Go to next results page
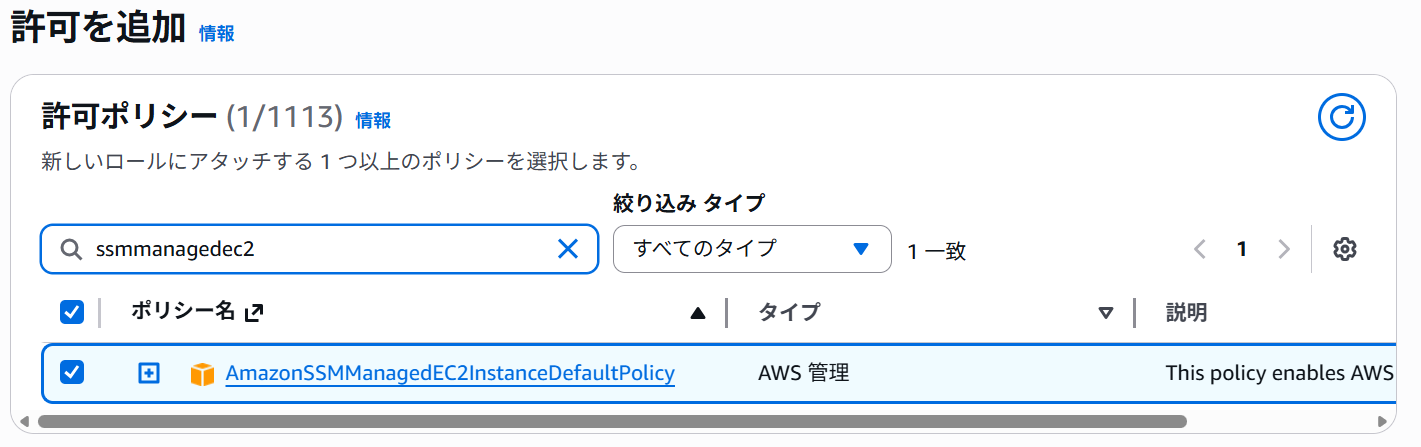 click(1285, 249)
